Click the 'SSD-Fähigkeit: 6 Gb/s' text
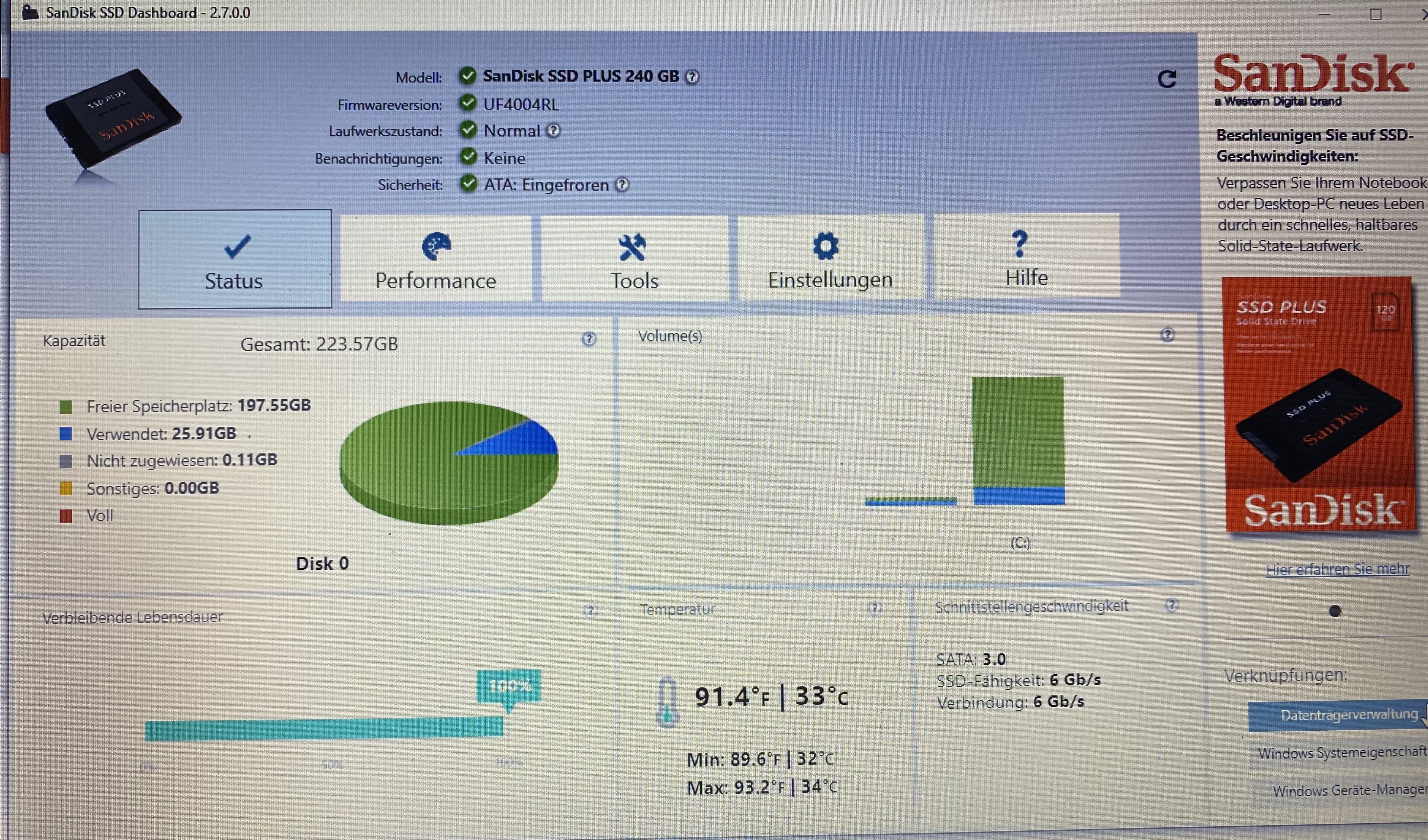Image resolution: width=1428 pixels, height=840 pixels. click(1018, 680)
